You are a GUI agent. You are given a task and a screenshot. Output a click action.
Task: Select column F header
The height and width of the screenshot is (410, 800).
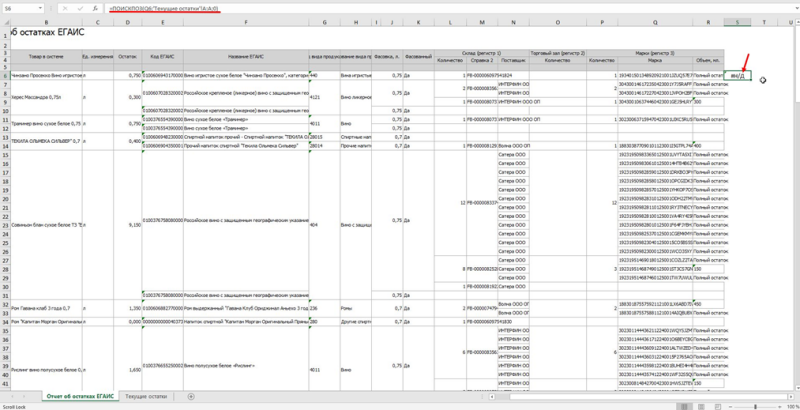246,22
